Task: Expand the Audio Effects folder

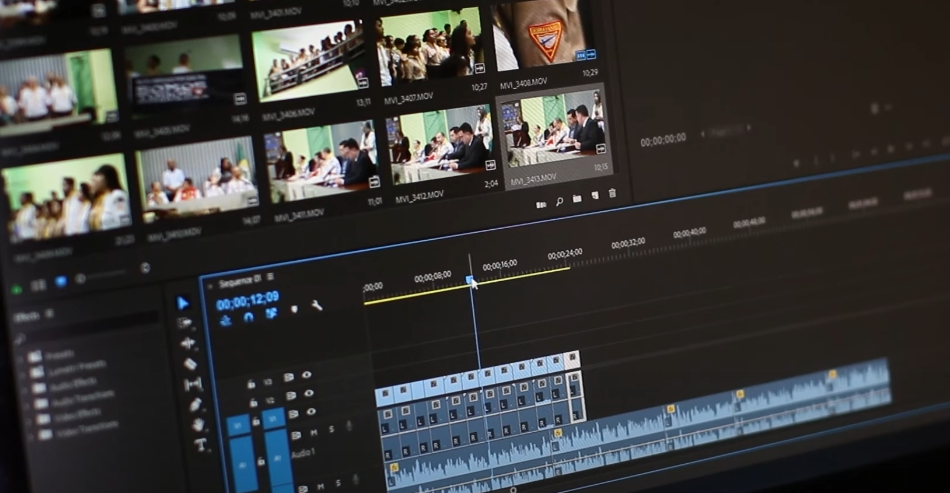Action: pos(27,390)
